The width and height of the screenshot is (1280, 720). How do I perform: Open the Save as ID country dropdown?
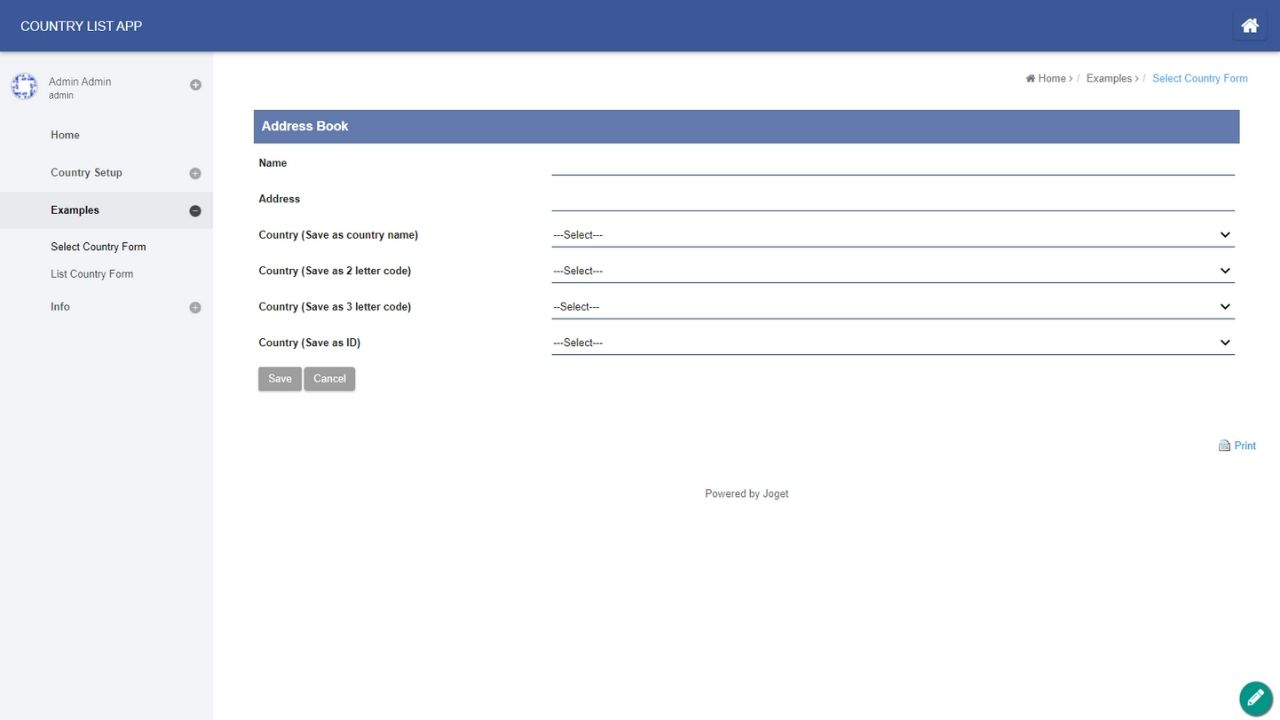tap(893, 343)
